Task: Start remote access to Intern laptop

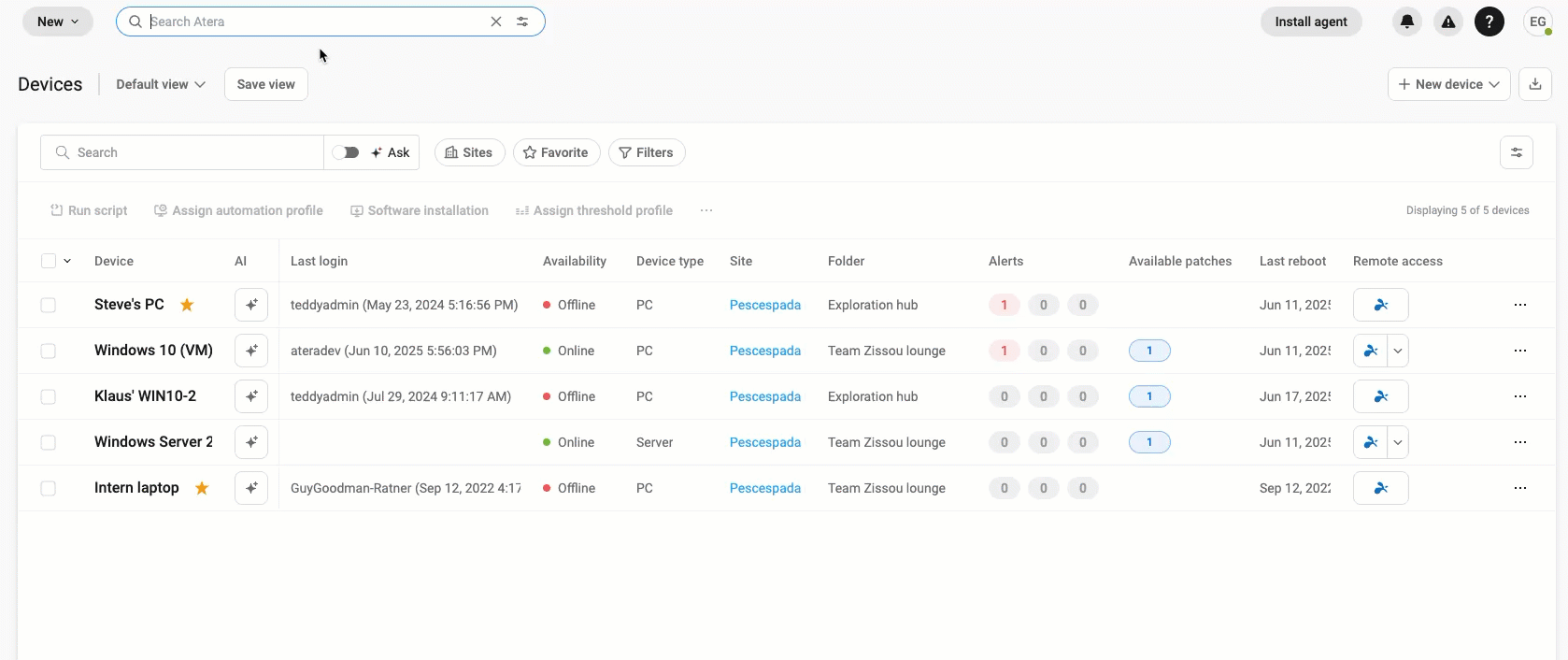Action: [x=1381, y=488]
